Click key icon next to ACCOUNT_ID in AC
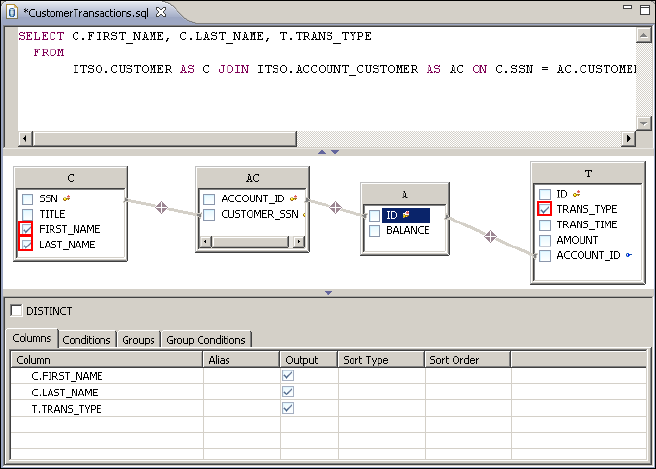Screen dimensions: 656x469 (294, 198)
